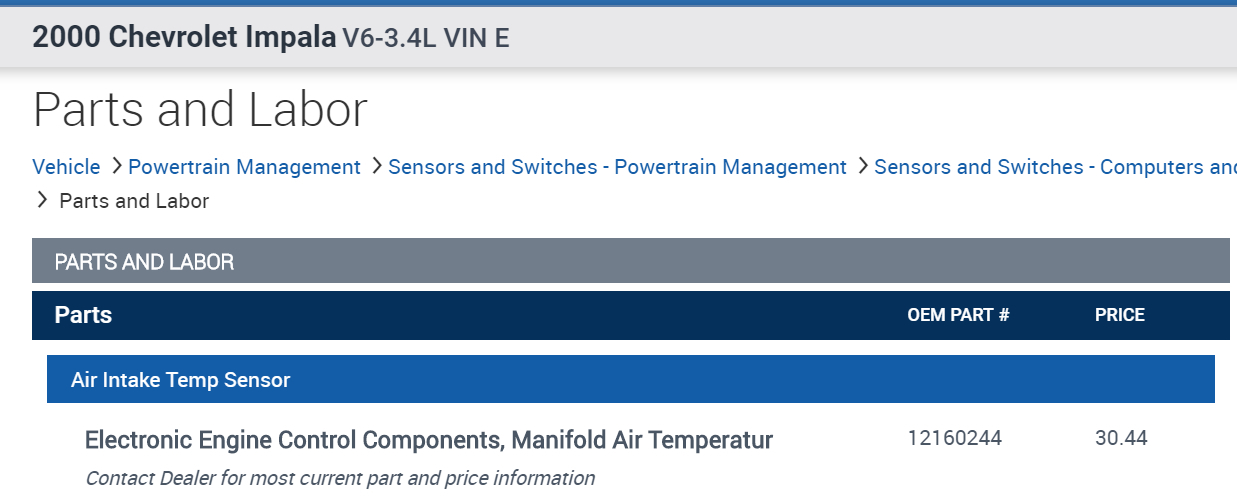The height and width of the screenshot is (497, 1237).
Task: Click the chevron after Powertrain Management link
Action: [376, 166]
